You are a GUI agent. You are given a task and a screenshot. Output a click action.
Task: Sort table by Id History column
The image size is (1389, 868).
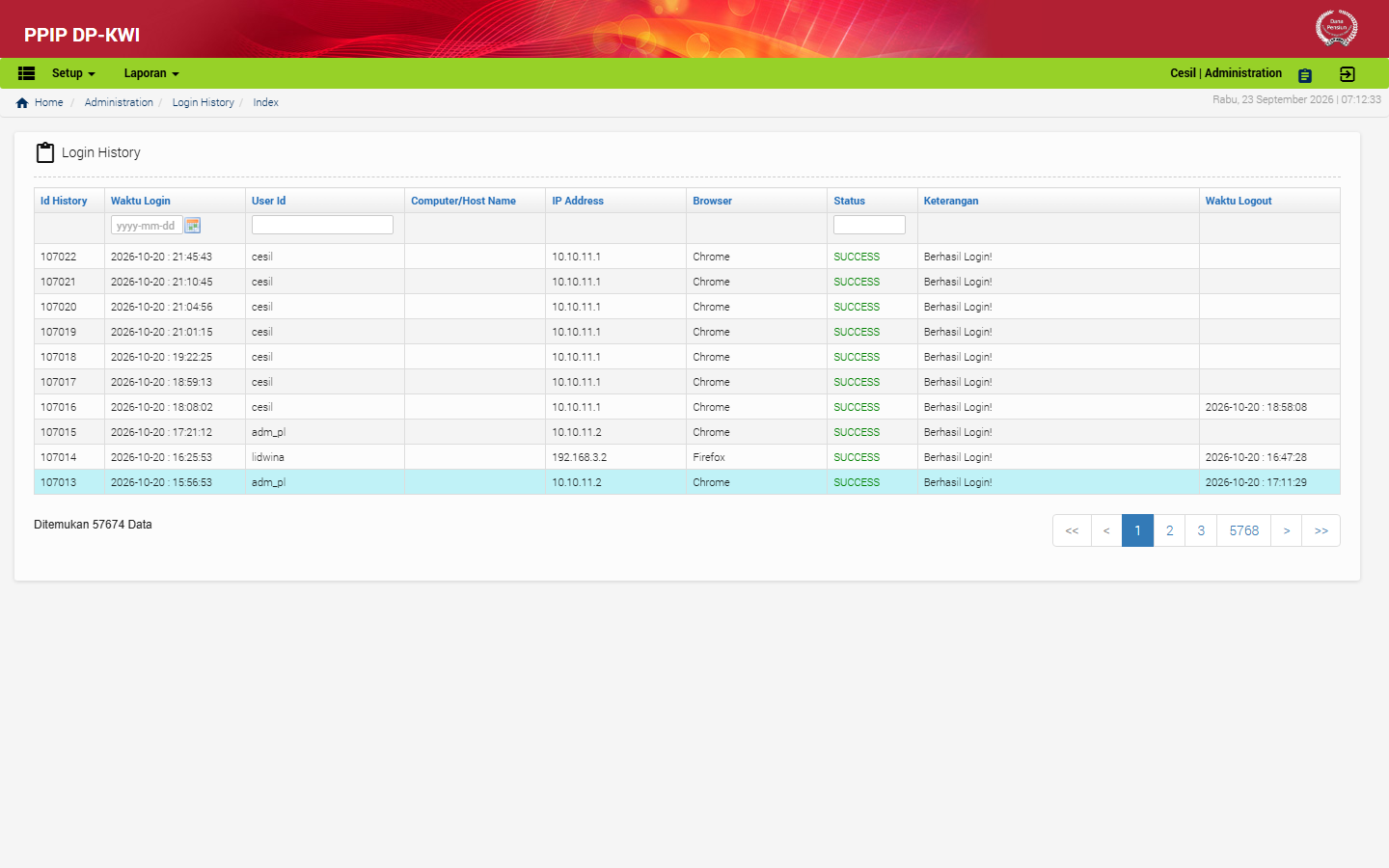click(64, 201)
